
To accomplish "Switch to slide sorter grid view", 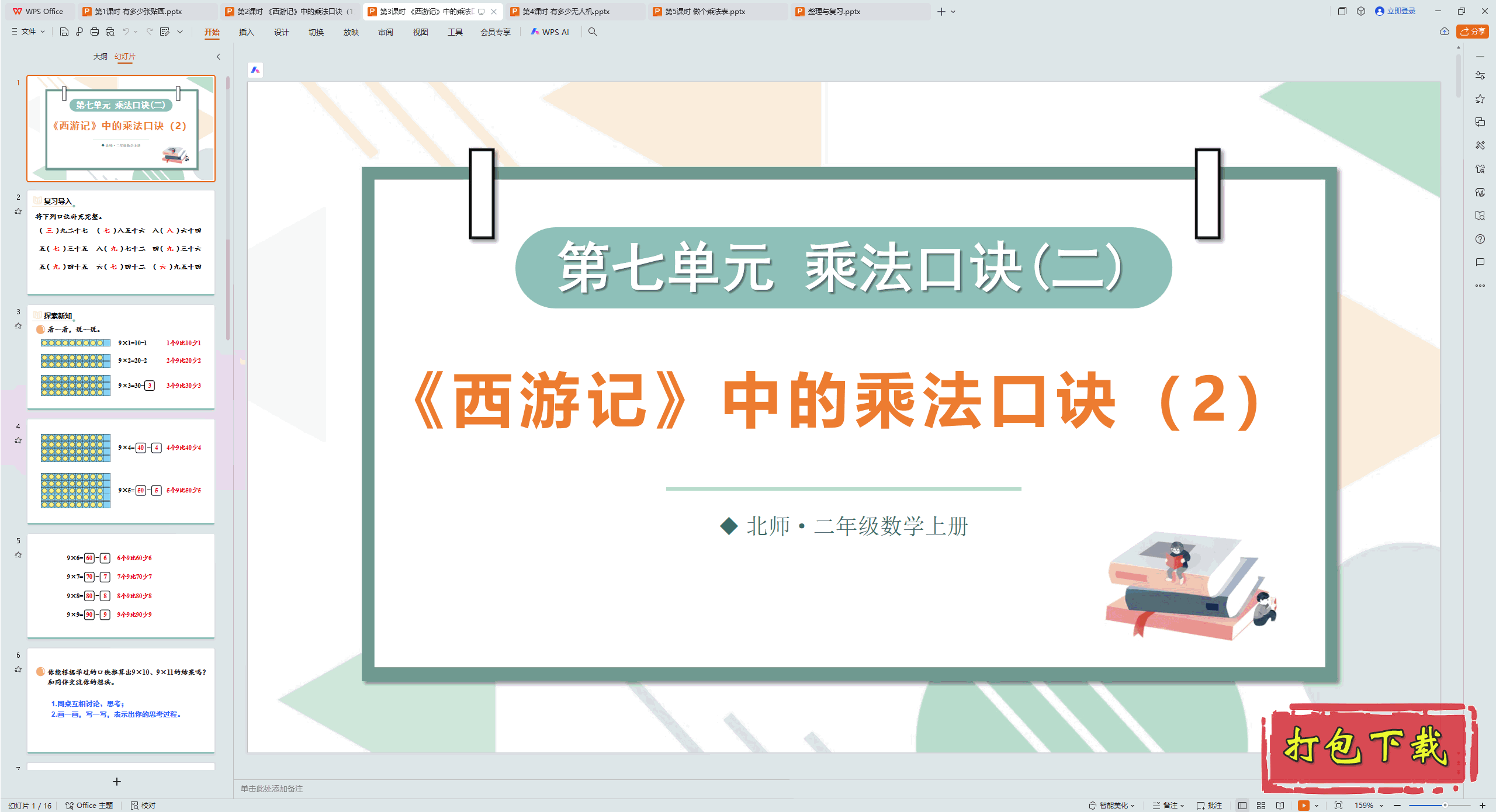I will (x=1261, y=805).
